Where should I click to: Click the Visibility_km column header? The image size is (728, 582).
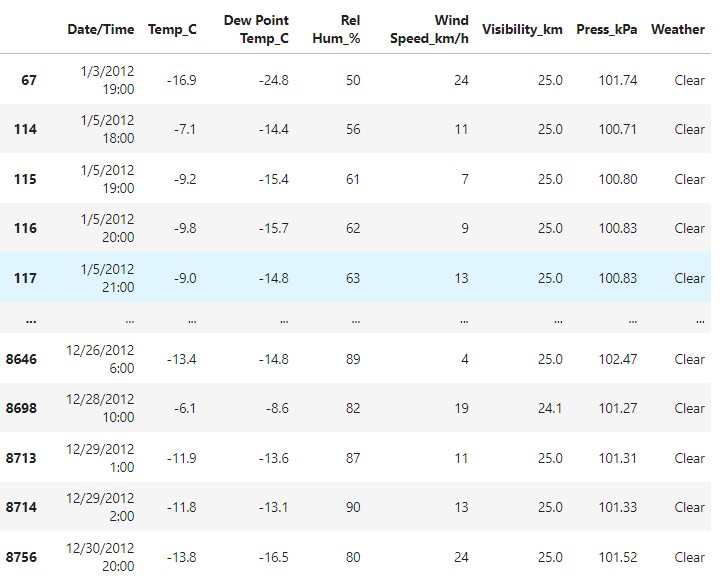pos(521,29)
